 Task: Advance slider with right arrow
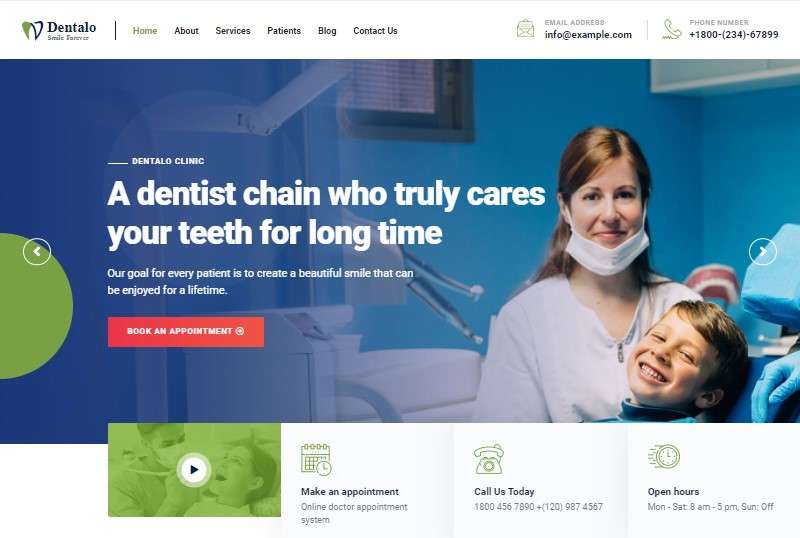(x=763, y=252)
